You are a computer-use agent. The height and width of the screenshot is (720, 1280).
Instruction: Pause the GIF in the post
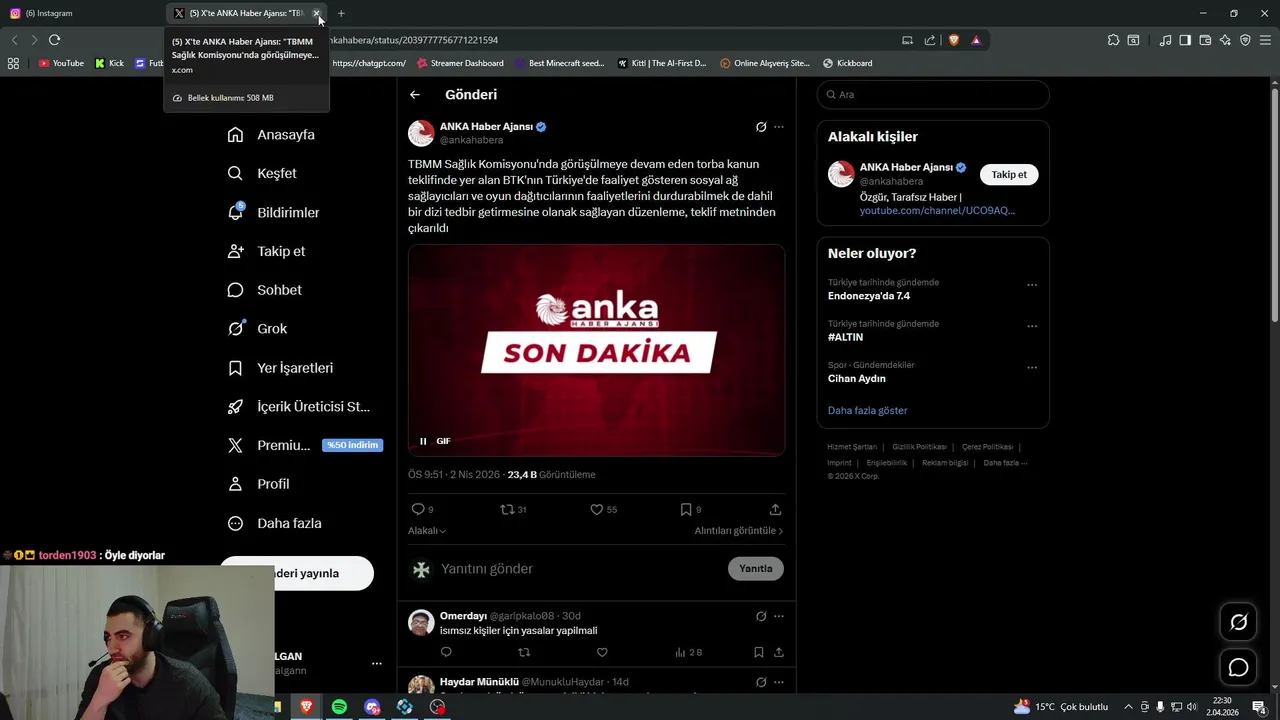pyautogui.click(x=423, y=441)
